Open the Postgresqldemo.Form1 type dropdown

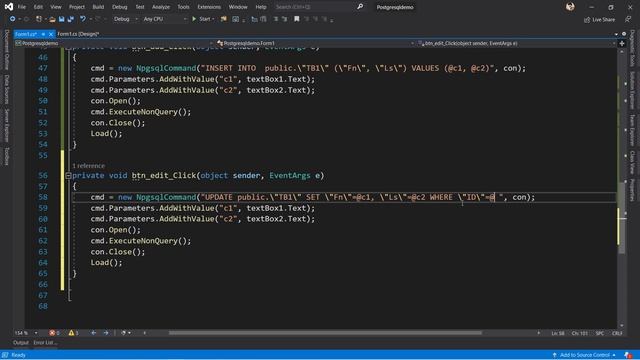pos(316,43)
